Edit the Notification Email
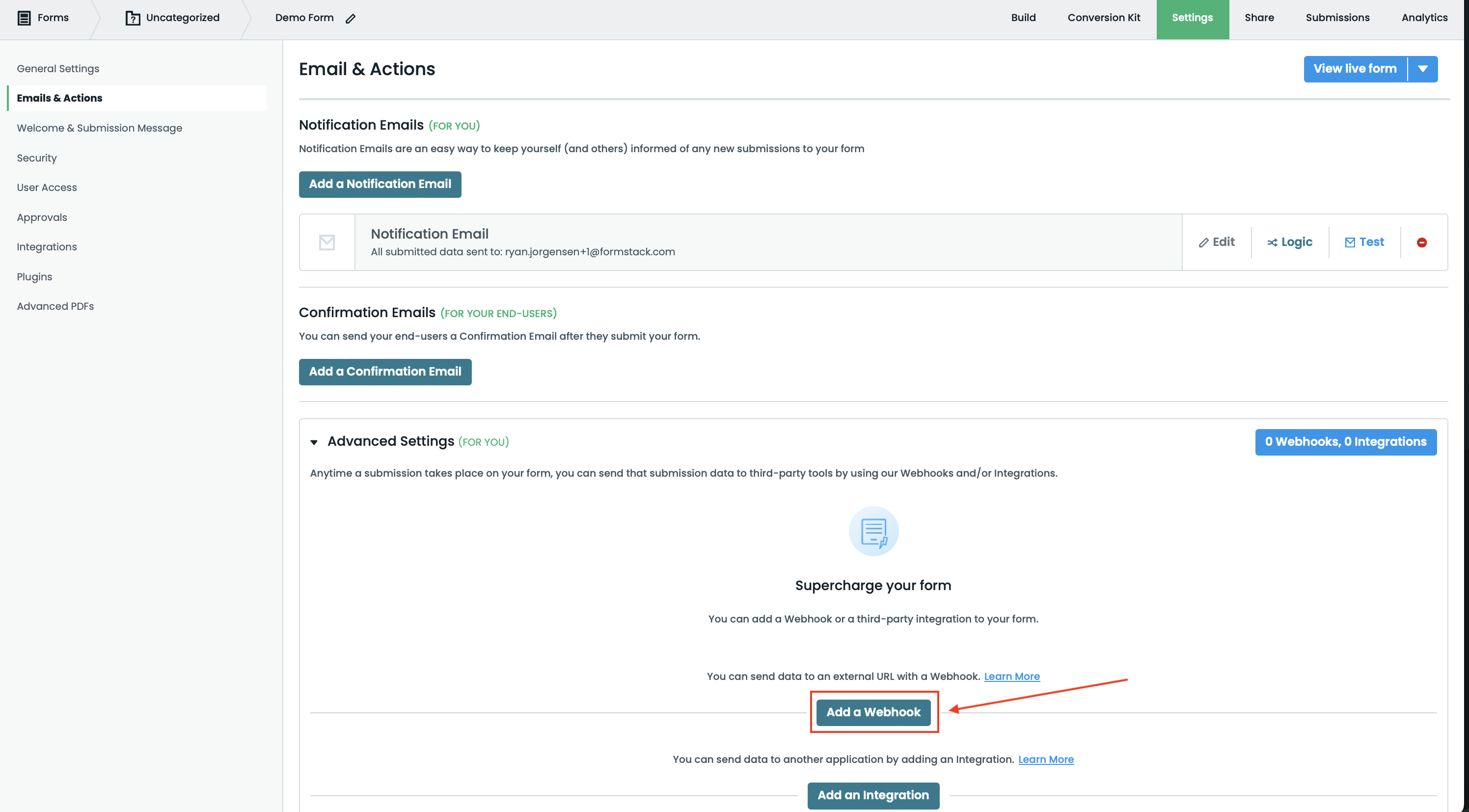The width and height of the screenshot is (1469, 812). pyautogui.click(x=1216, y=242)
